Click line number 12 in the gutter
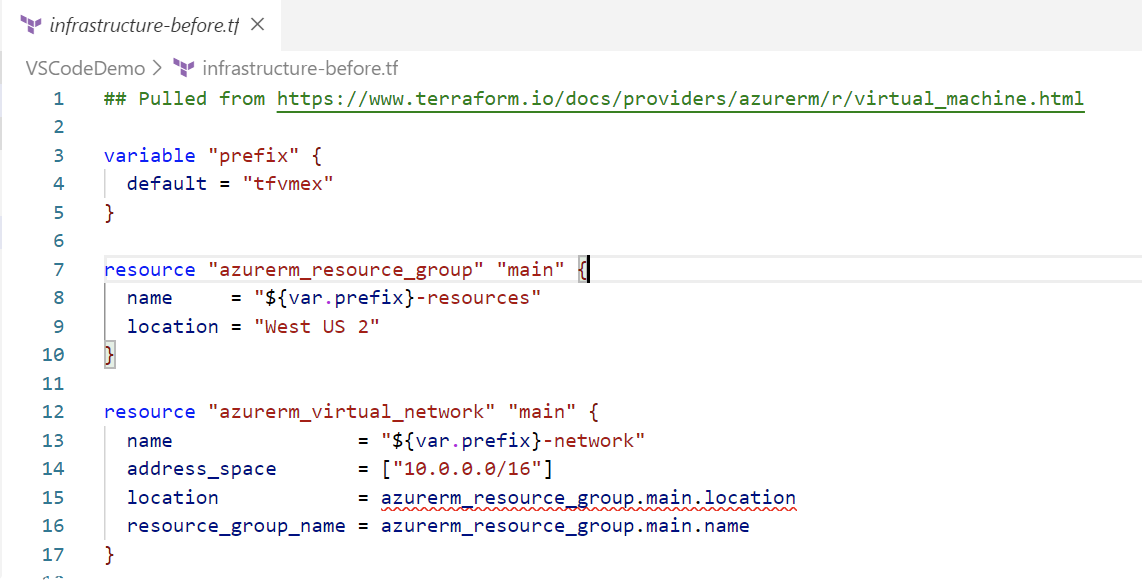This screenshot has height=581, width=1142. pyautogui.click(x=52, y=411)
